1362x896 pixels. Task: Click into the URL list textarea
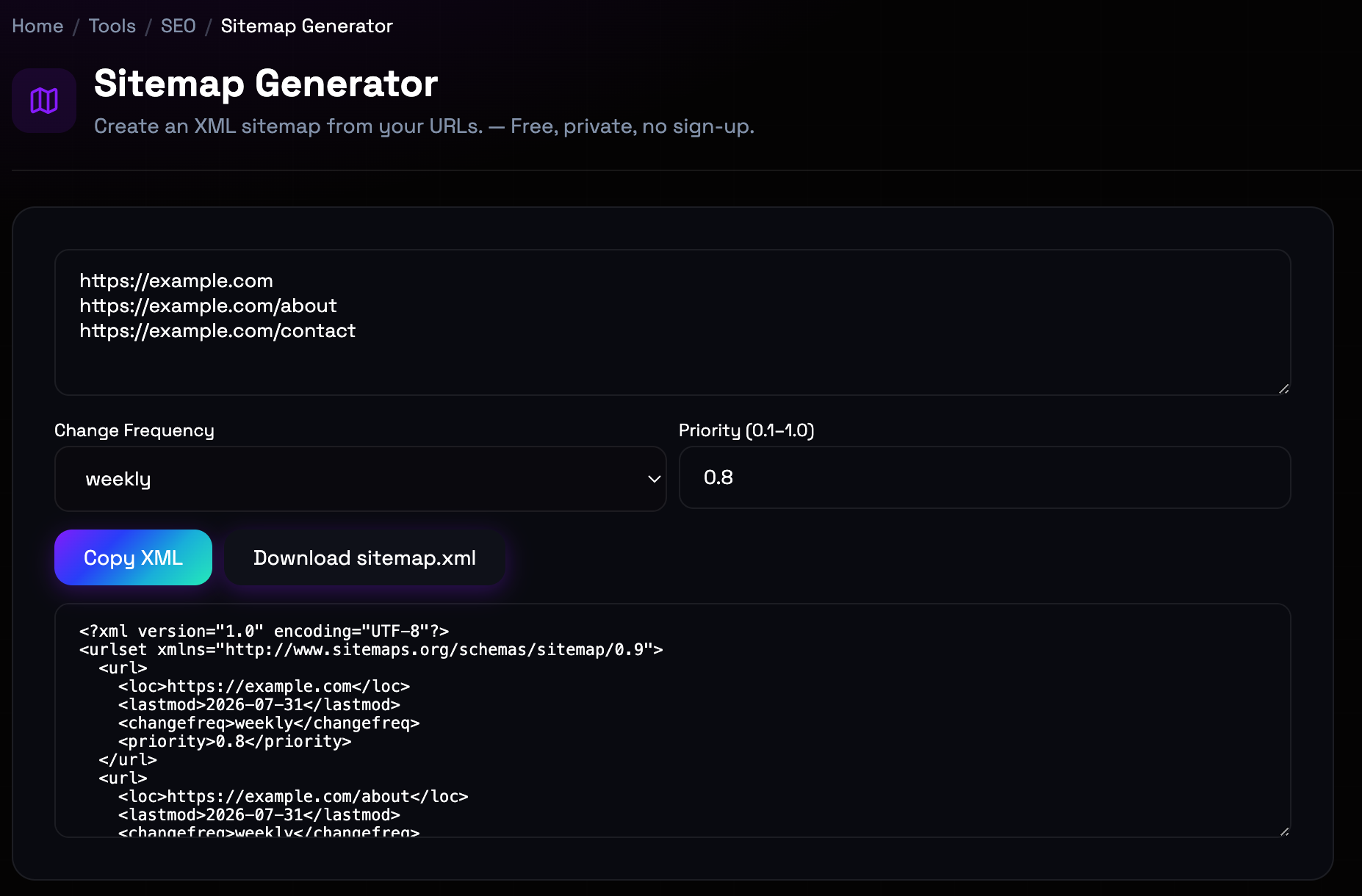click(672, 322)
